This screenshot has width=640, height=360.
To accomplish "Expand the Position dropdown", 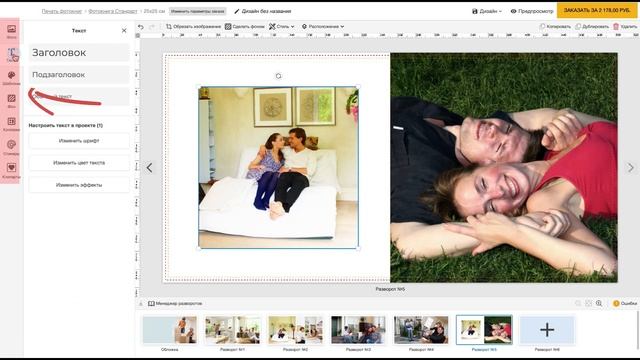I will point(323,27).
